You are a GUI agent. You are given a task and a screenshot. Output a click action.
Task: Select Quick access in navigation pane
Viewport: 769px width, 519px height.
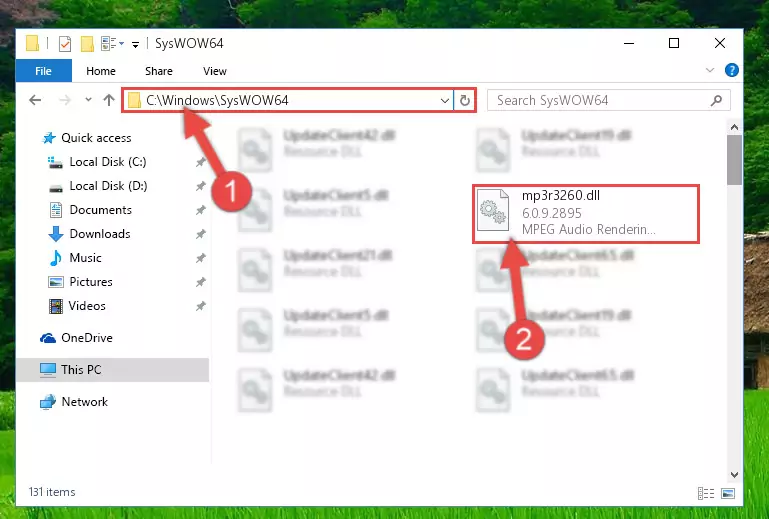coord(87,138)
